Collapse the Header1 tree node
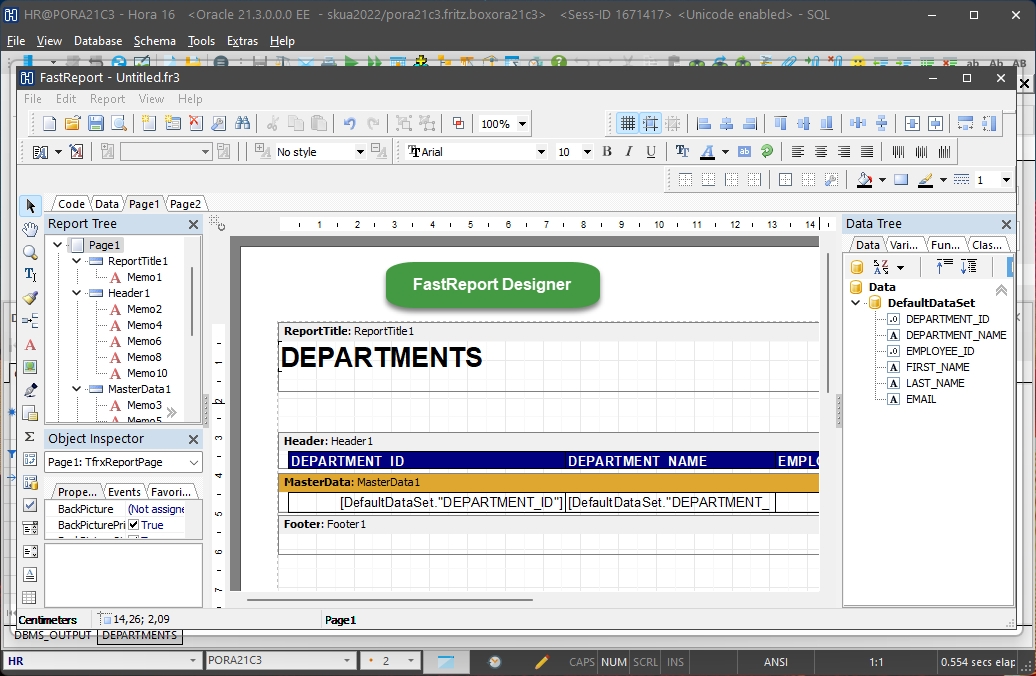The width and height of the screenshot is (1036, 676). [77, 293]
